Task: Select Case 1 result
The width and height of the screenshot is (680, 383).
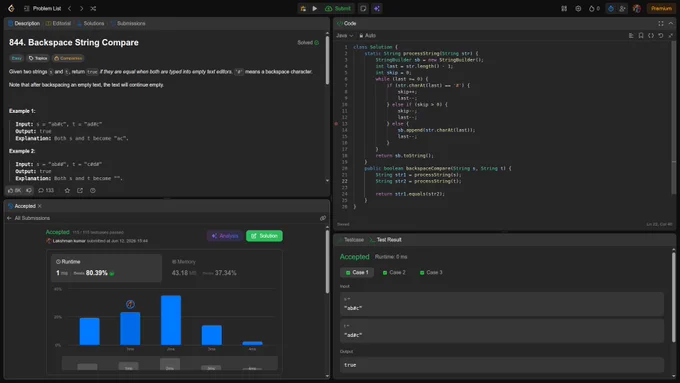Action: coord(357,272)
